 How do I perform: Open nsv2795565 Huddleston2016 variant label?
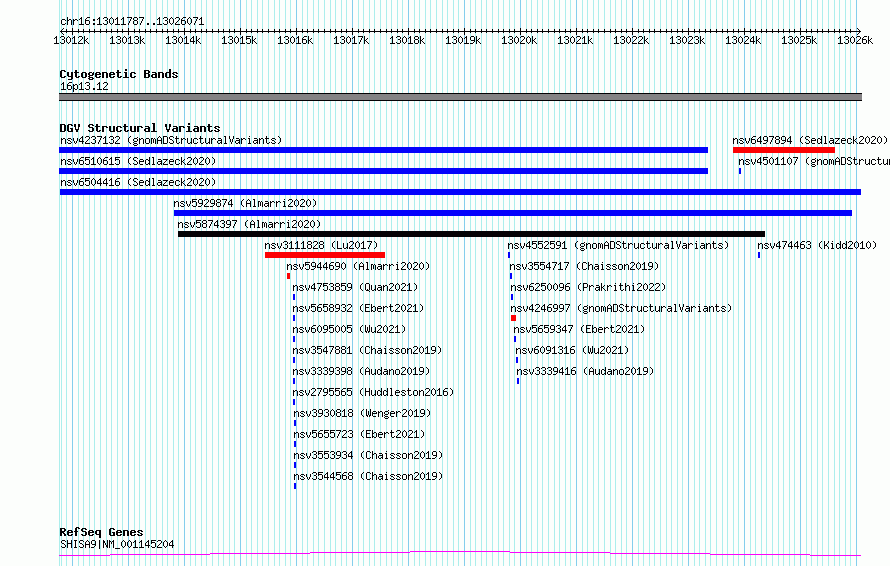click(373, 392)
